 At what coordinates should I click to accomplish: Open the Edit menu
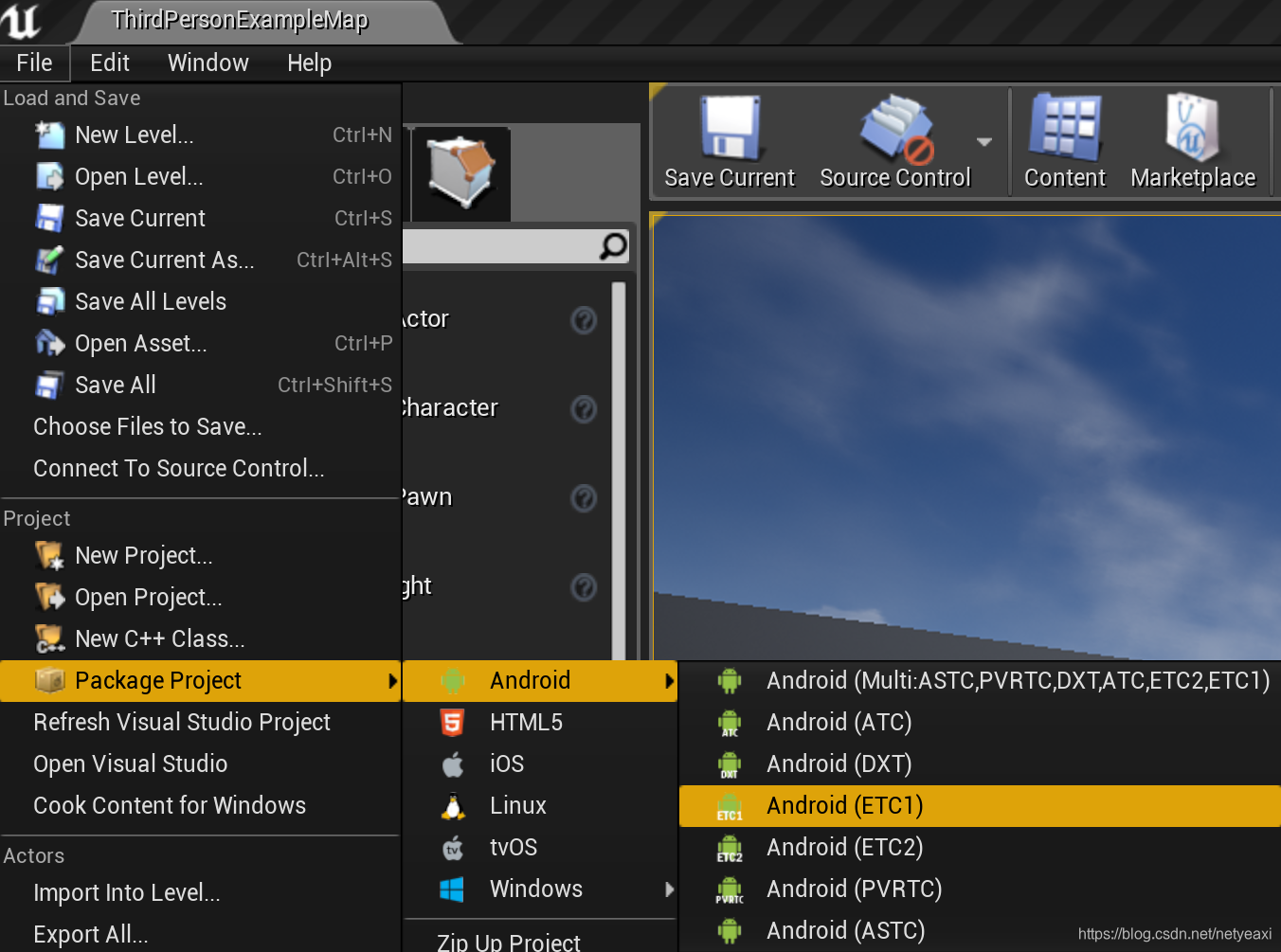tap(110, 63)
